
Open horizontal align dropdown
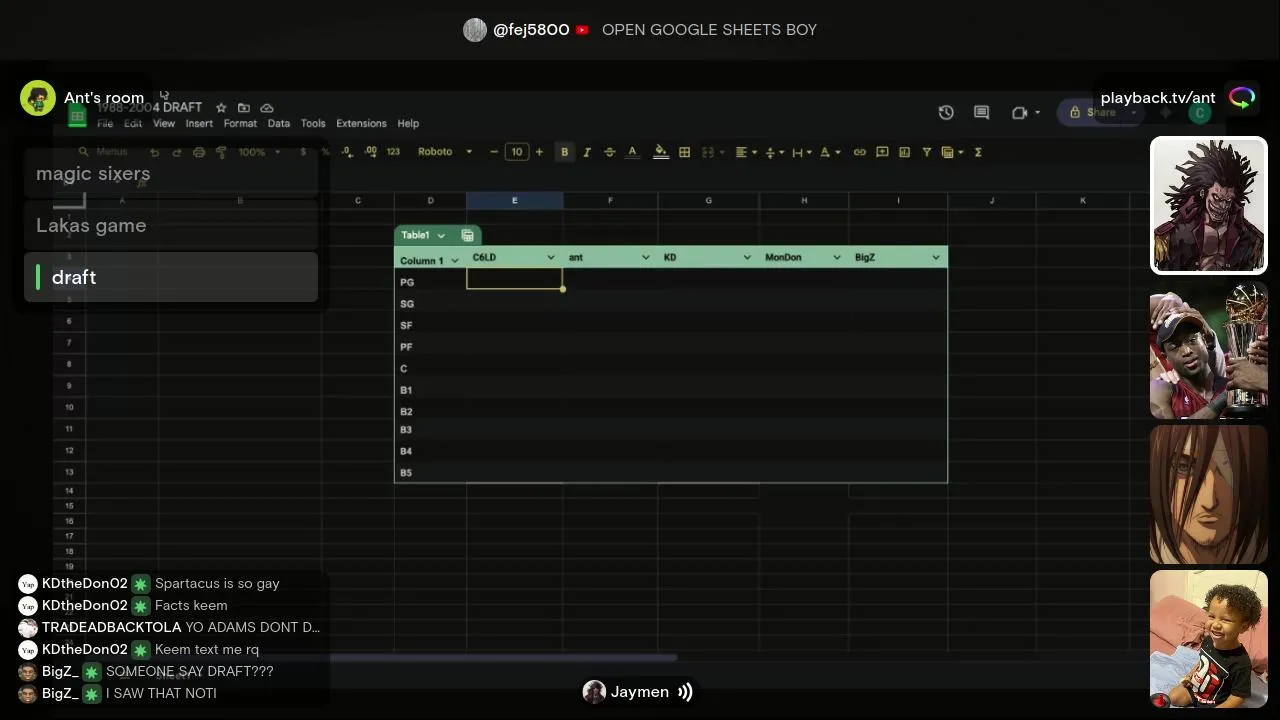745,152
